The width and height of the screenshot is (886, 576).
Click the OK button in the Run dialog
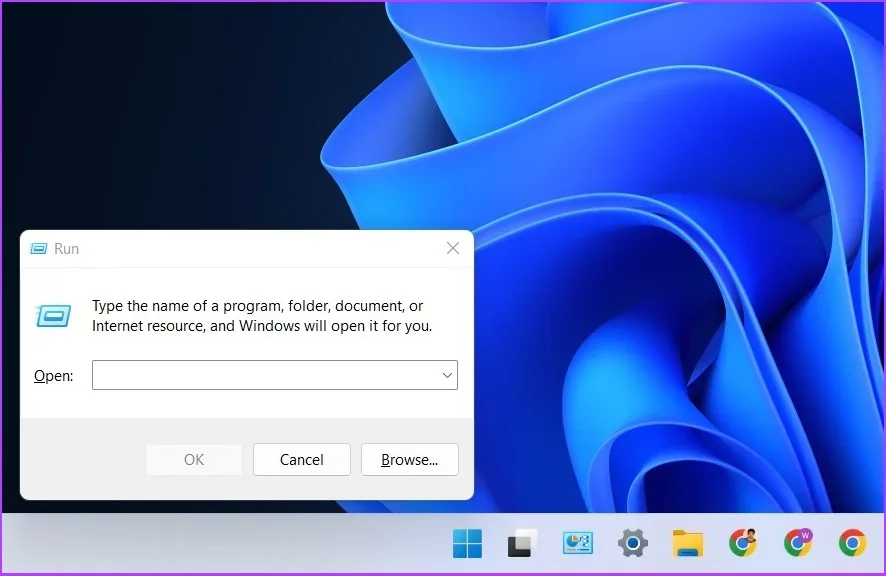[194, 459]
